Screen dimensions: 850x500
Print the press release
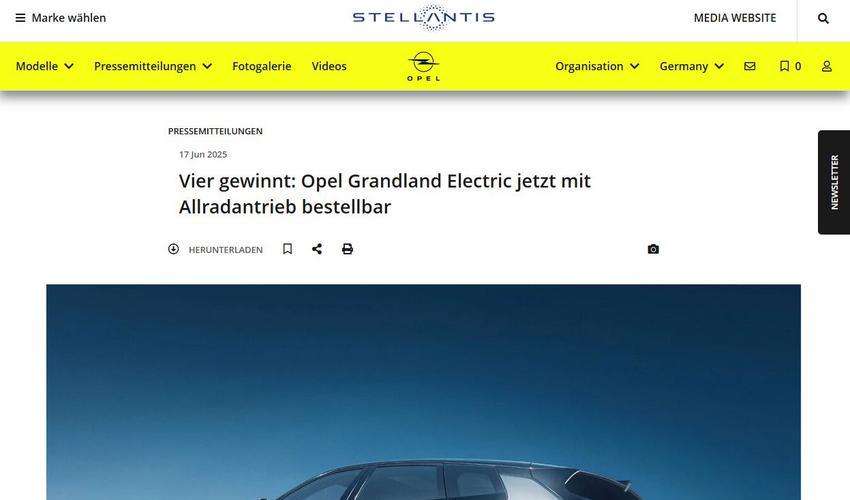347,249
